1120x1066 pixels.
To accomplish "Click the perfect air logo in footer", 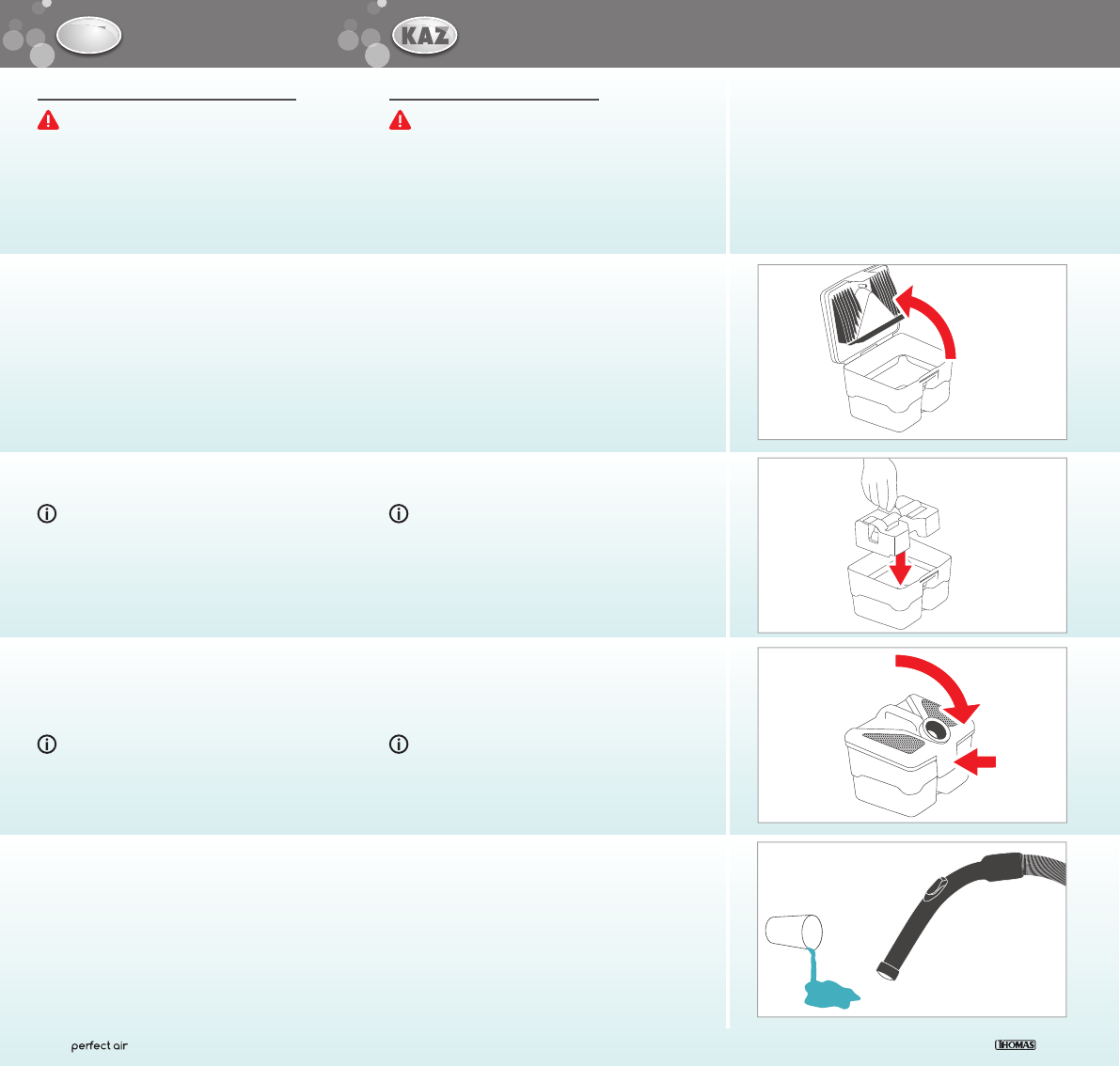I will point(100,1045).
